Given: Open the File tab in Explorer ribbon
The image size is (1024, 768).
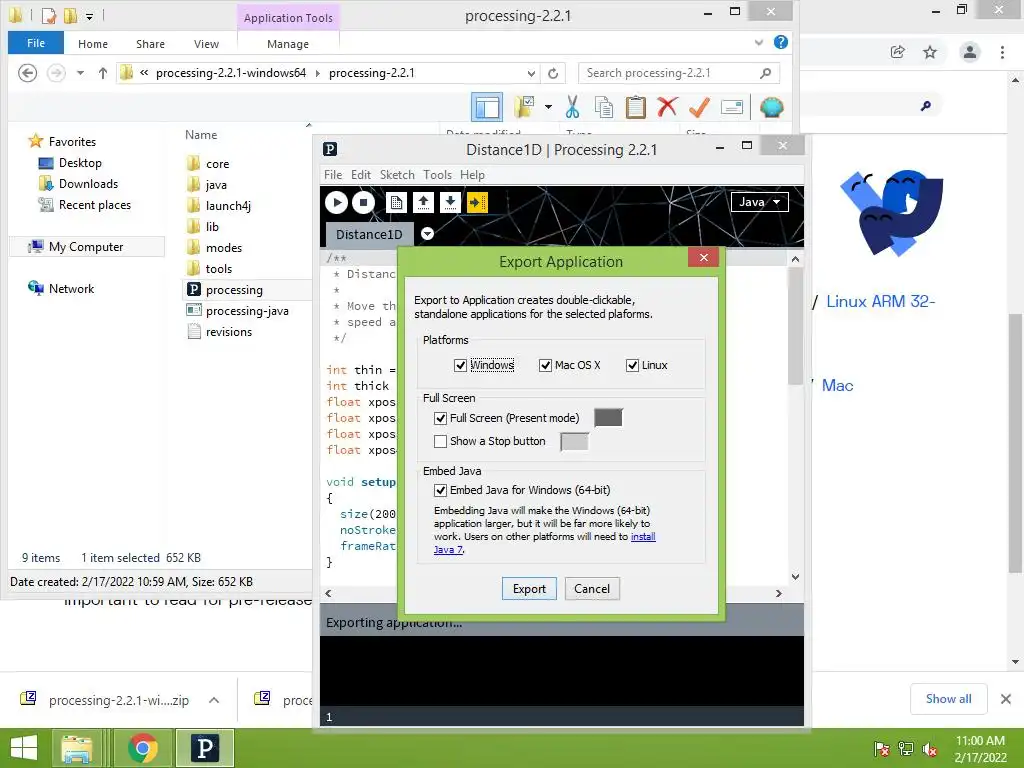Looking at the screenshot, I should tap(36, 43).
